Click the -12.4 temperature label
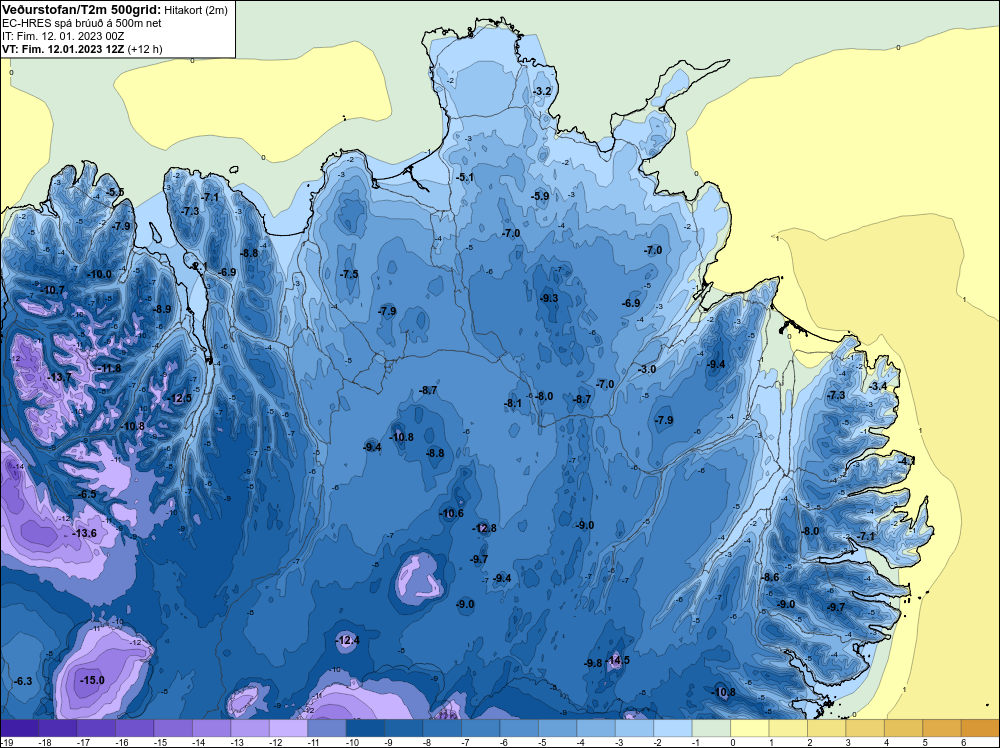 348,640
